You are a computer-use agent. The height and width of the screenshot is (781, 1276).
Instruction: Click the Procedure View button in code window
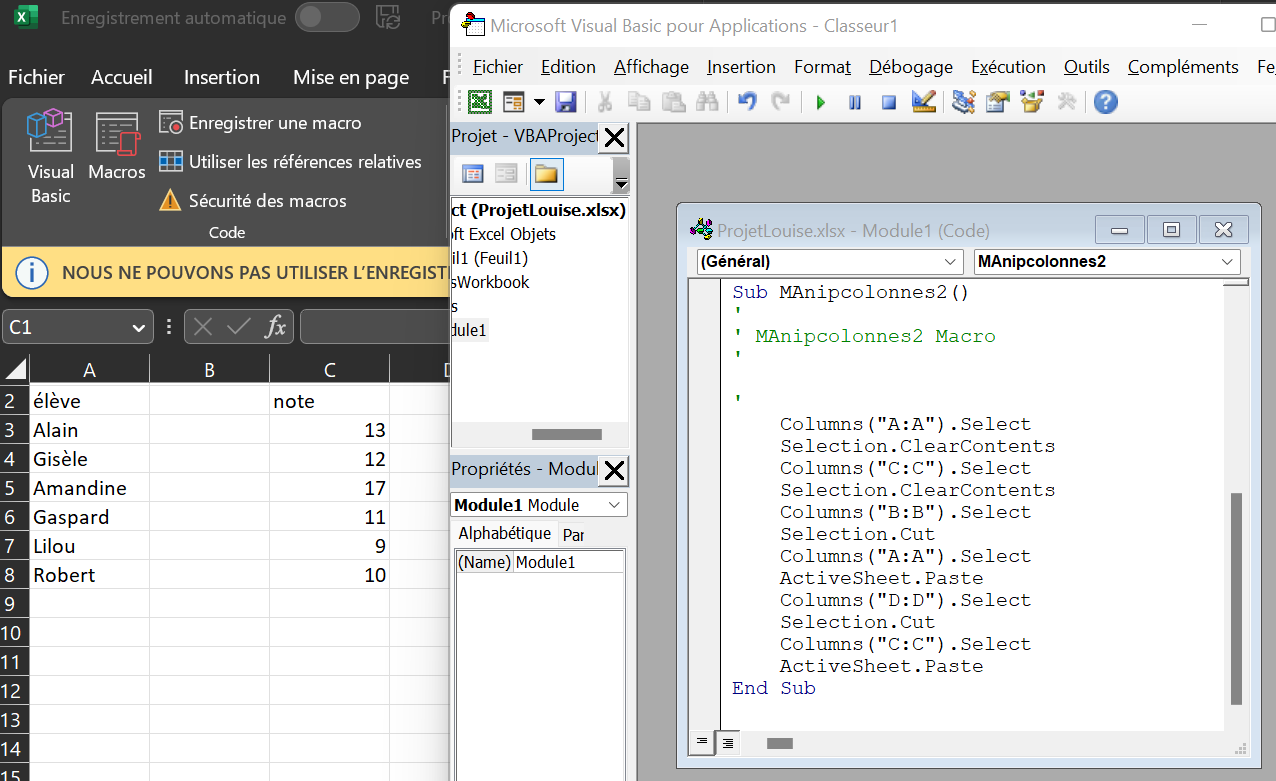point(702,742)
